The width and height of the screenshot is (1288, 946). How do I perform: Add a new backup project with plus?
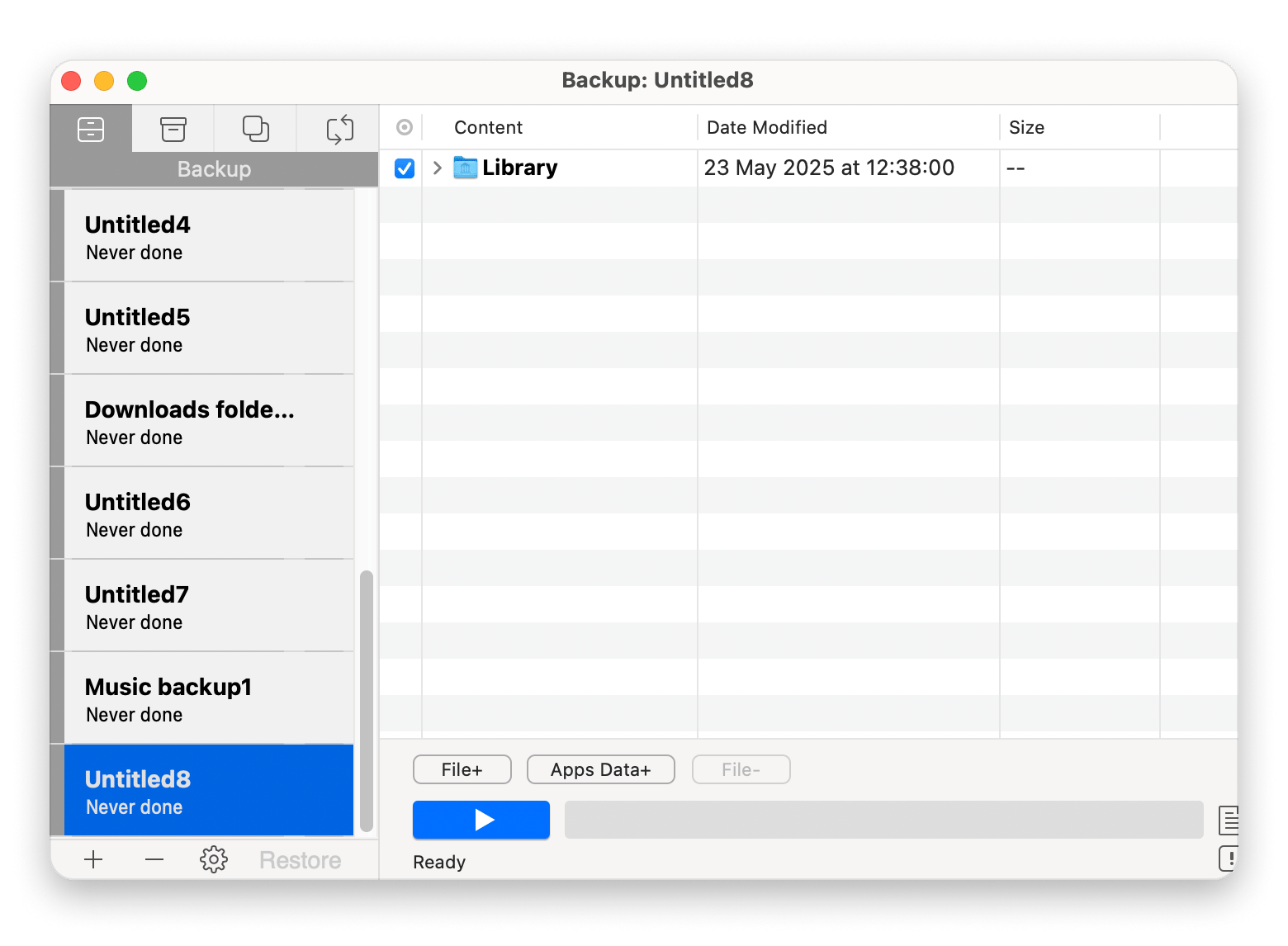coord(93,859)
